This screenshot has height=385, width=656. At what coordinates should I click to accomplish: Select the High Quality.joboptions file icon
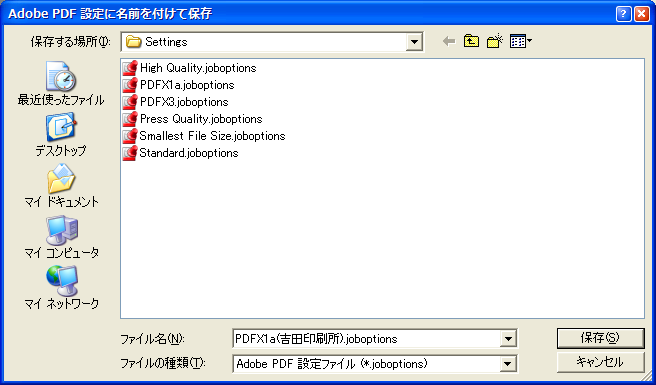(x=130, y=68)
